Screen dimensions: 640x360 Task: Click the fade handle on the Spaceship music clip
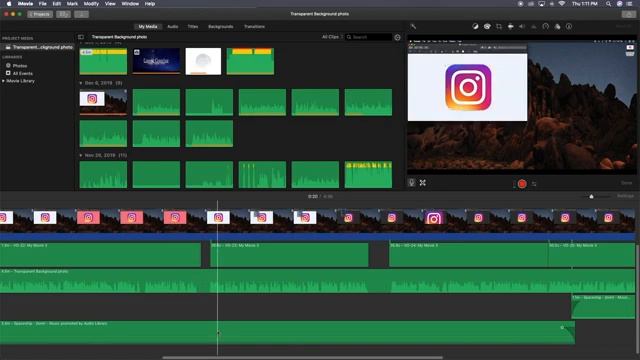pyautogui.click(x=562, y=327)
